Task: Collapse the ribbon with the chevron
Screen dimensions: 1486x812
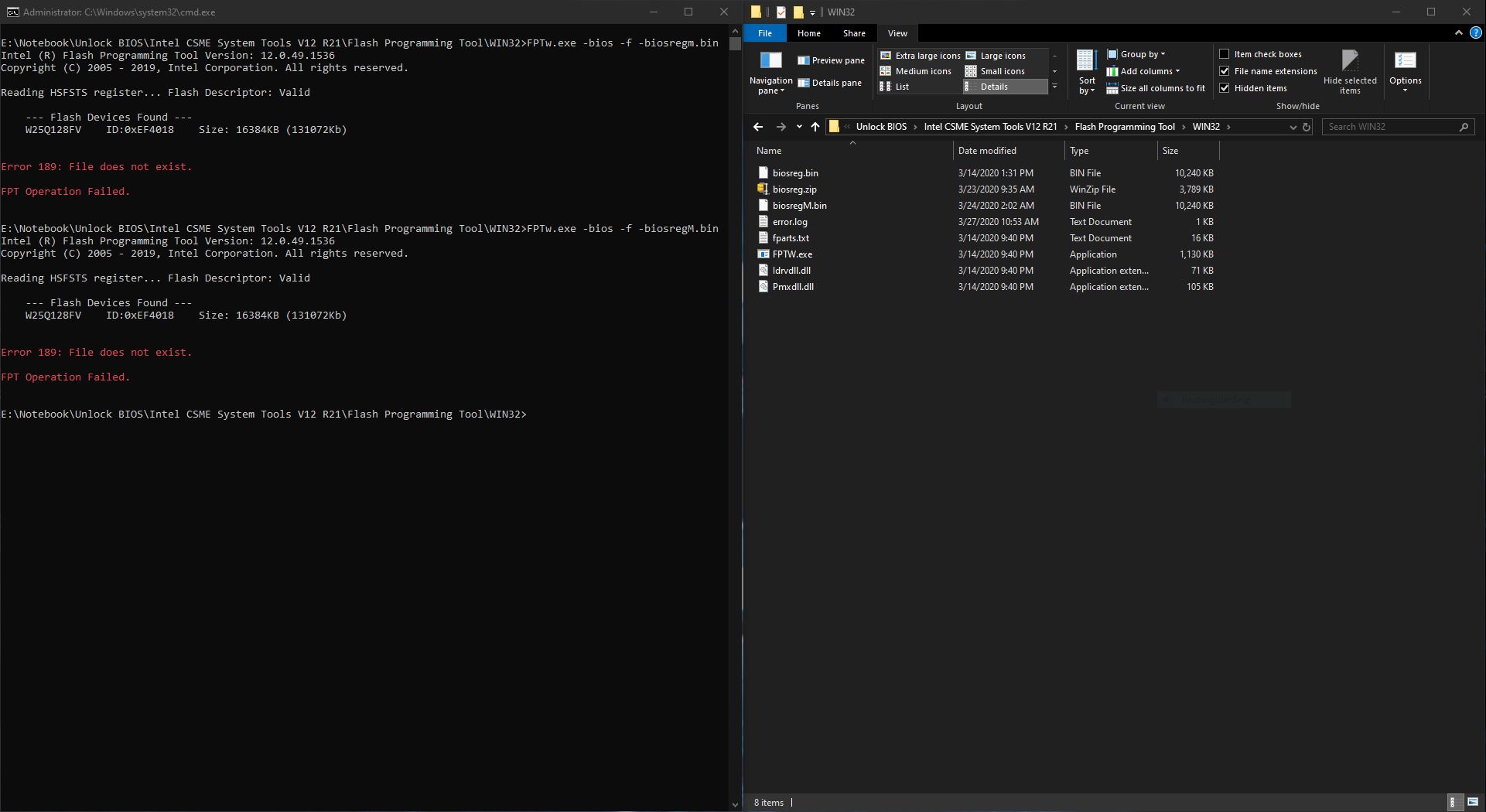Action: coord(1458,33)
